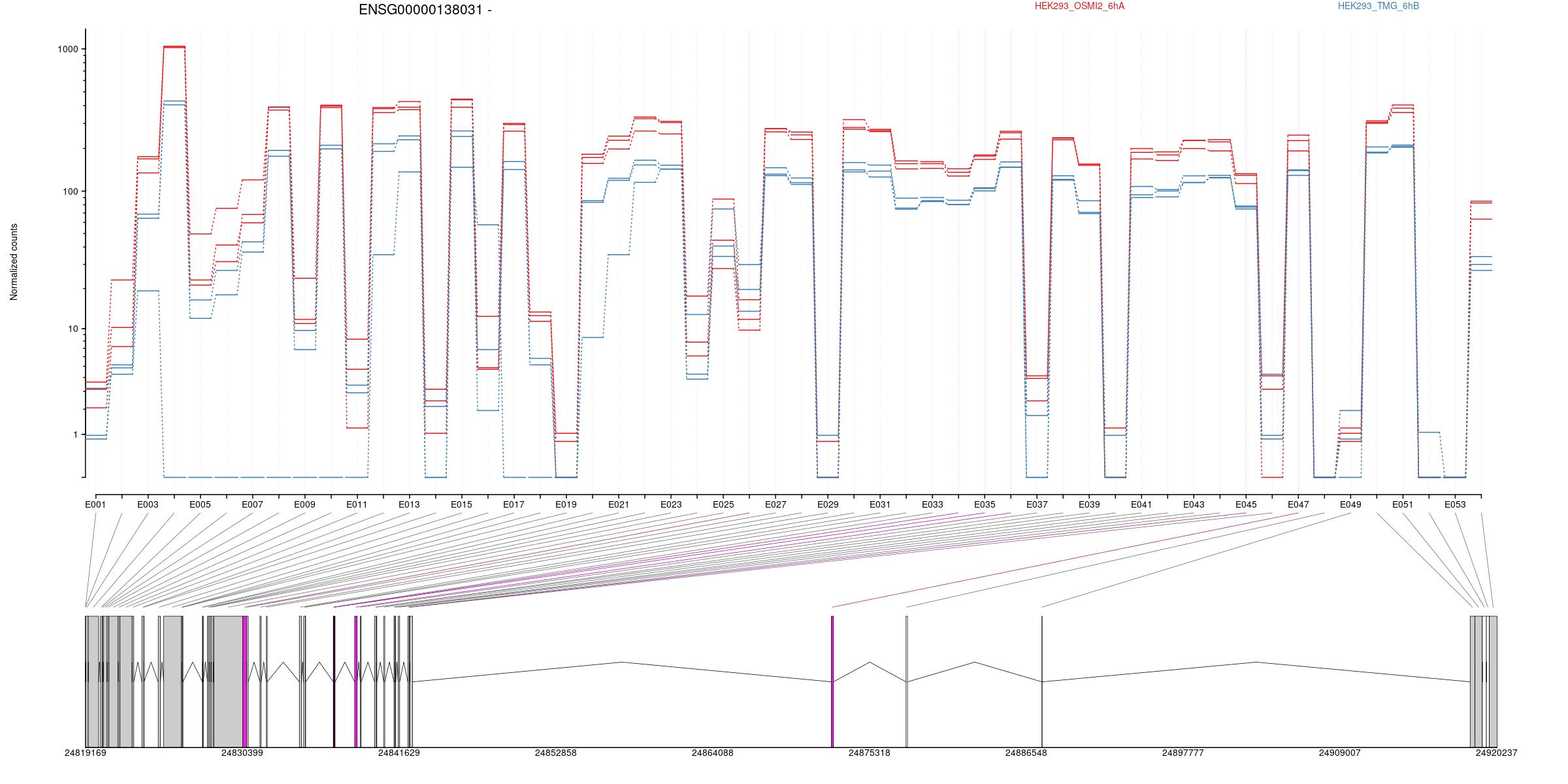
Task: Select the HEK293_TMG_6hB legend label
Action: point(1378,6)
